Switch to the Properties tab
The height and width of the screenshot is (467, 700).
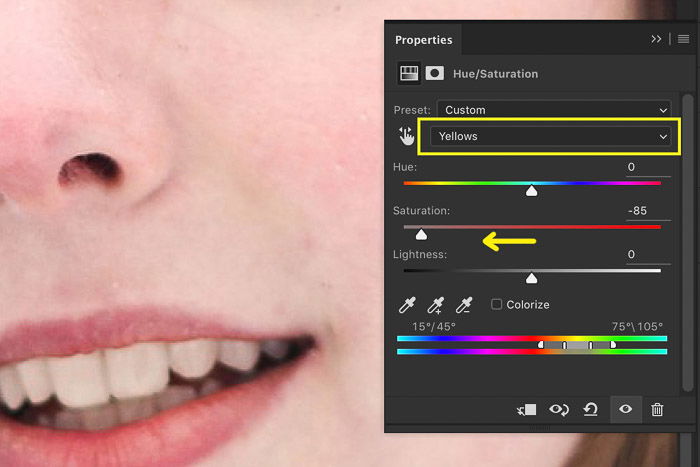(x=423, y=40)
